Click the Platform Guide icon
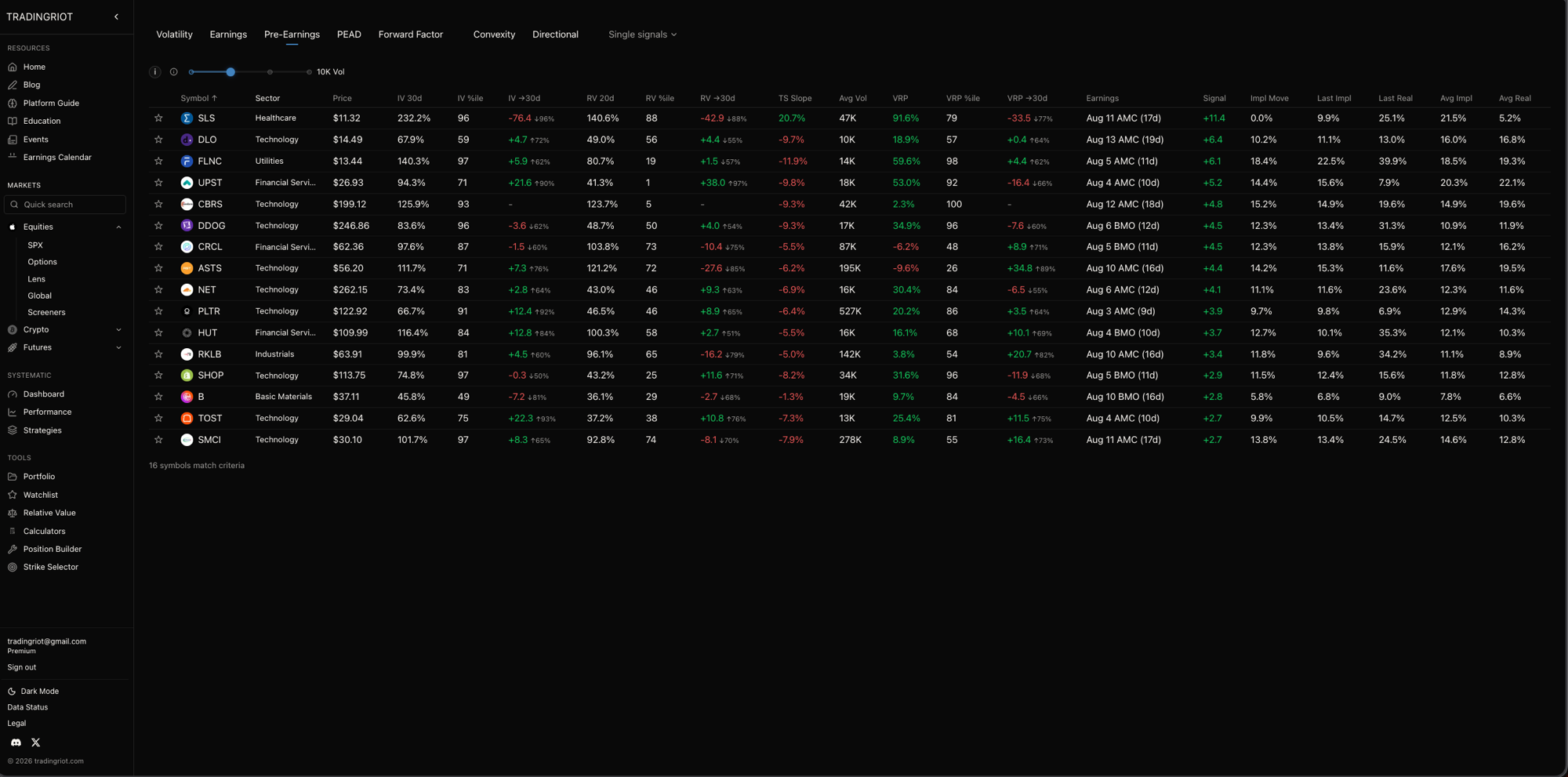 pyautogui.click(x=13, y=103)
